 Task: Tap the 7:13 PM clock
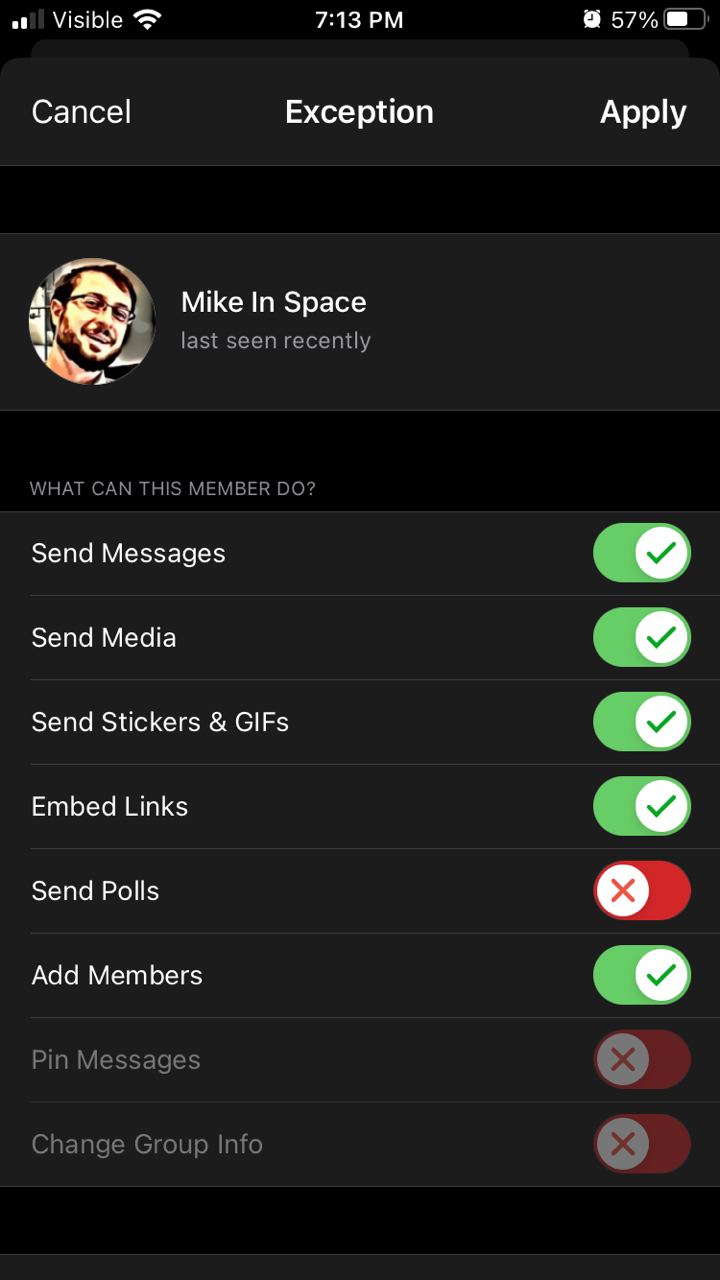click(x=359, y=19)
